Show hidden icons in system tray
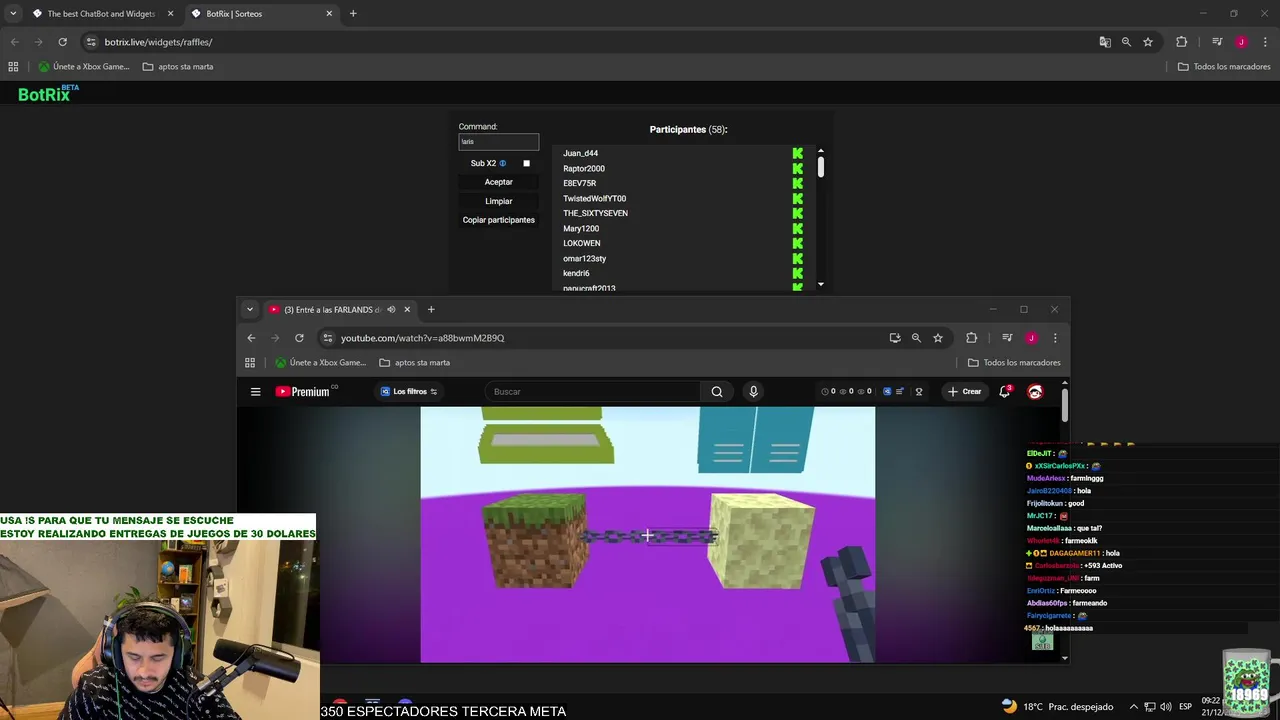The image size is (1280, 720). (1132, 707)
